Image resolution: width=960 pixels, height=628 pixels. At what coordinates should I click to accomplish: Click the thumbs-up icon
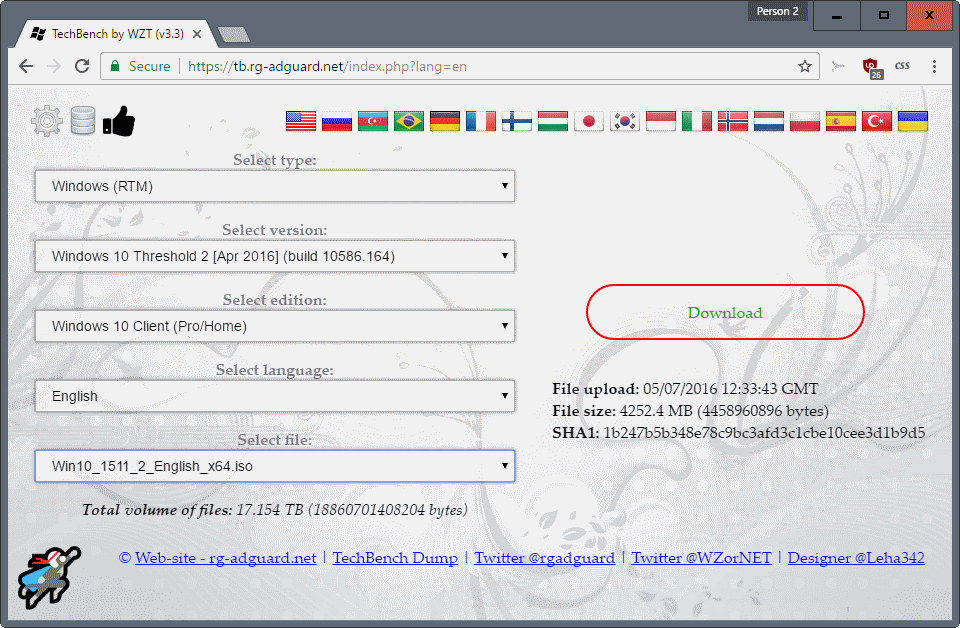pos(119,121)
